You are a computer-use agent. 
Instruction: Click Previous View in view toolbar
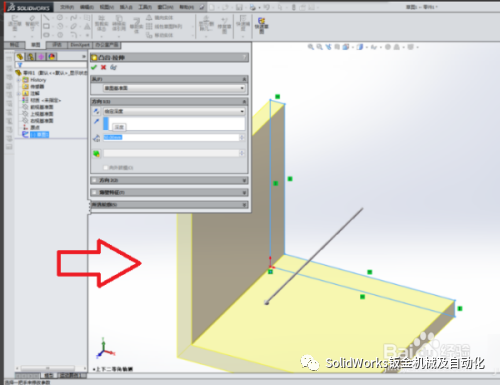tap(329, 47)
